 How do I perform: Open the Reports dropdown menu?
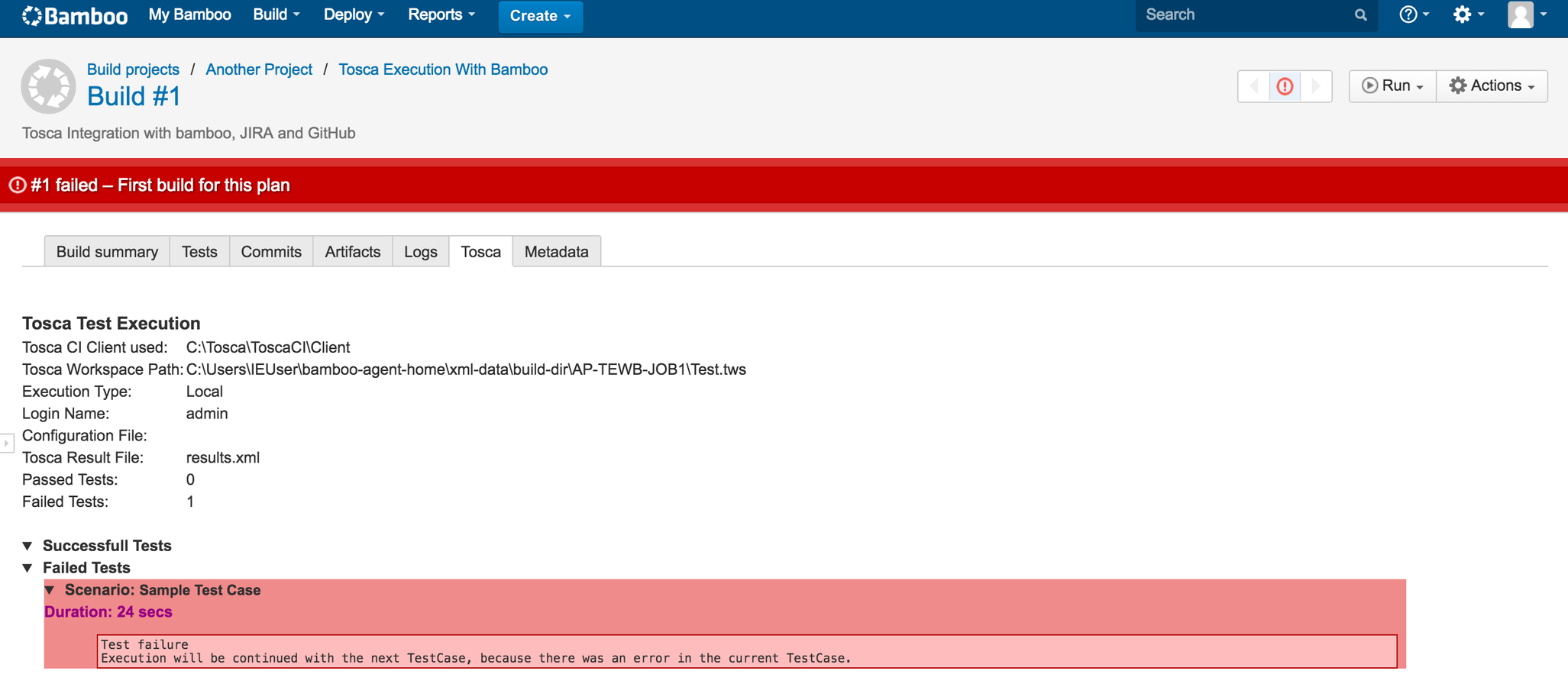pos(441,15)
